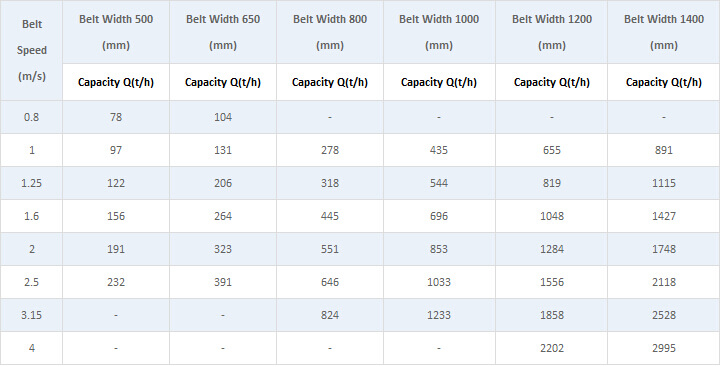Click the 0.8 belt speed row label
The image size is (721, 367).
pos(31,117)
